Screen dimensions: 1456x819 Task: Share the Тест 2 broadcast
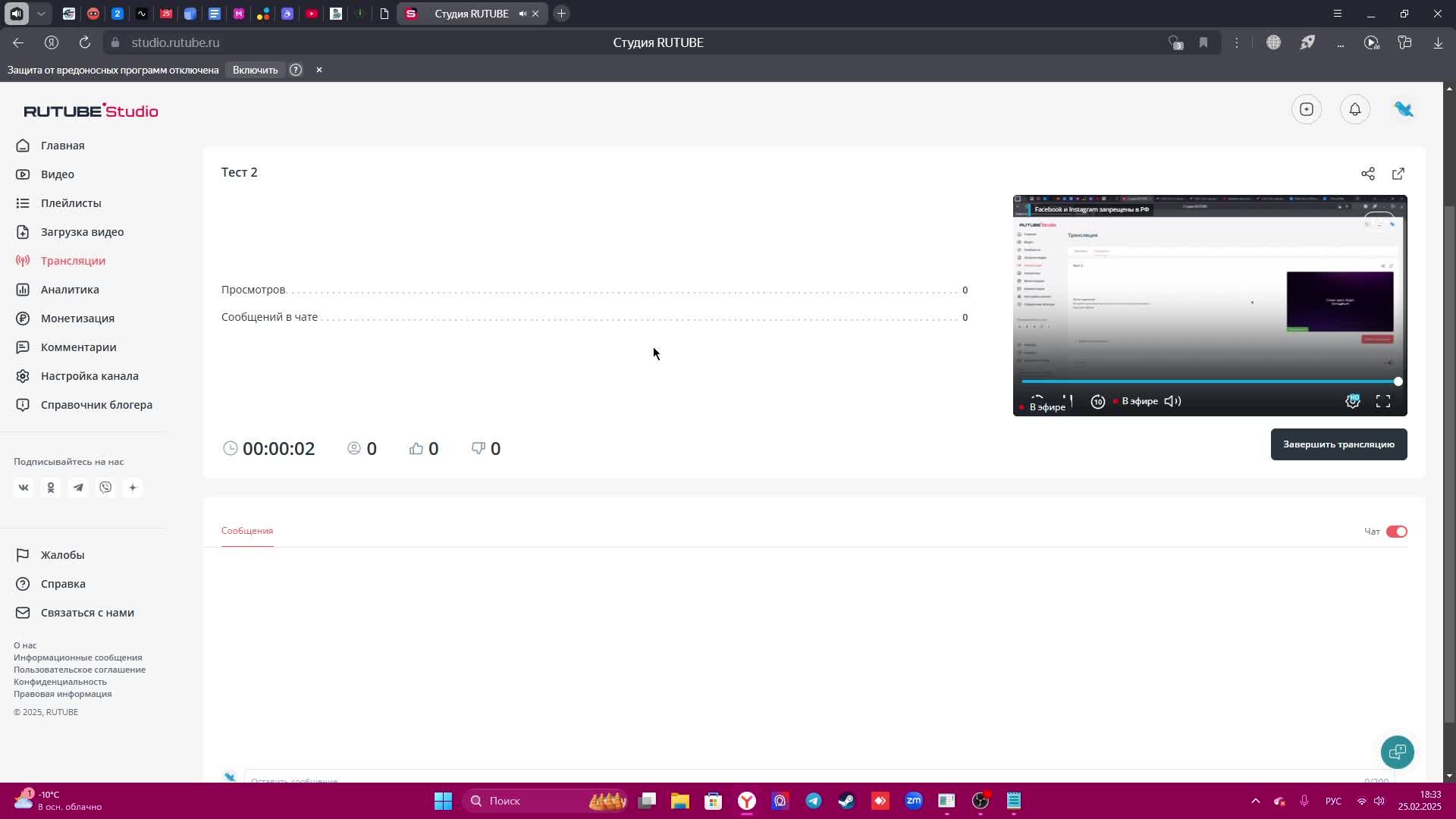point(1368,174)
